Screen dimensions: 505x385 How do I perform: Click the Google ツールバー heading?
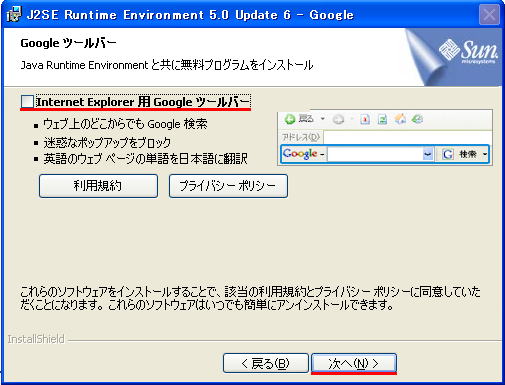click(x=68, y=43)
